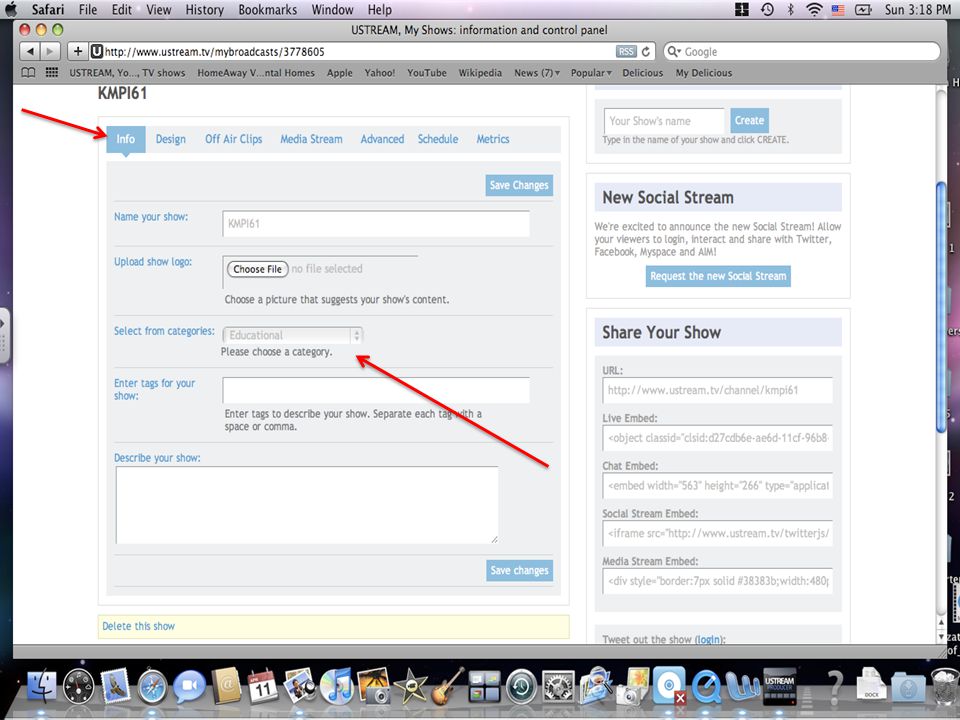Click the Name your show field
Image resolution: width=960 pixels, height=720 pixels.
tap(376, 223)
